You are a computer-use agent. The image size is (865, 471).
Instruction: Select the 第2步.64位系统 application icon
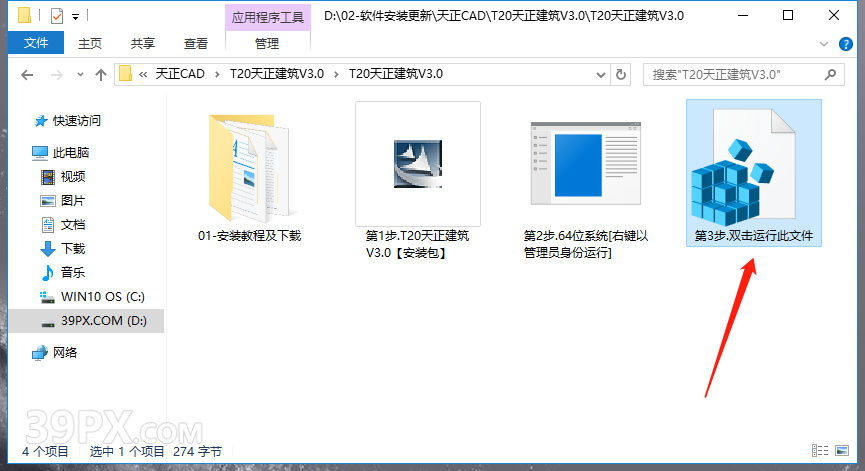click(x=585, y=164)
